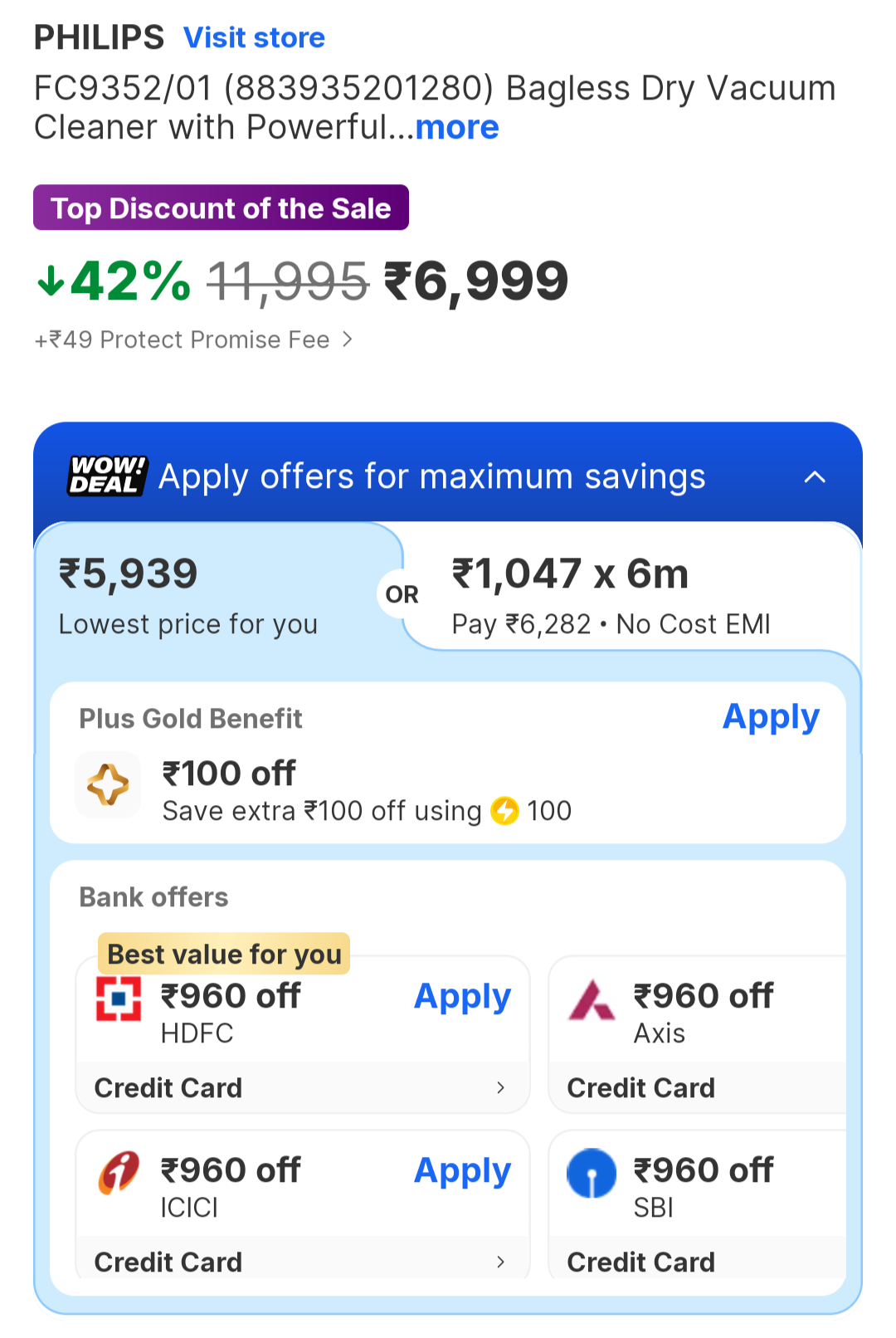Apply the ICICI ₹960 off offer
Viewport: 896px width, 1338px height.
462,1171
